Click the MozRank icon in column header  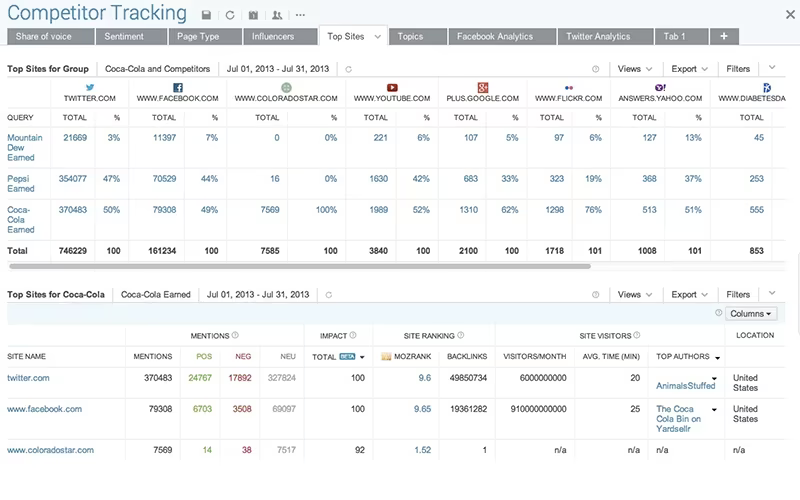[x=386, y=356]
